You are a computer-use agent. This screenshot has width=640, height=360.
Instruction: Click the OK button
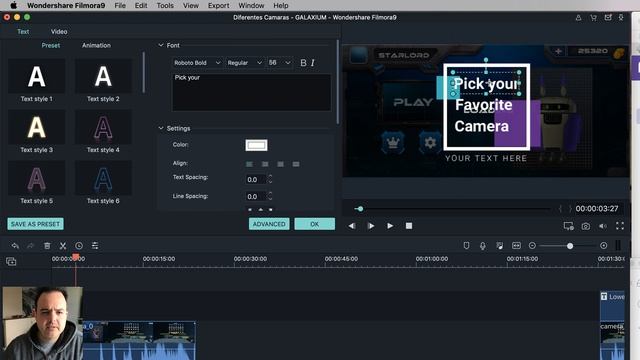point(314,224)
